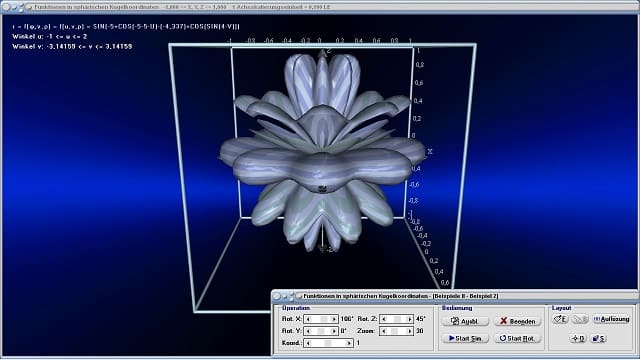
Task: Click the Beenden button
Action: [x=518, y=321]
